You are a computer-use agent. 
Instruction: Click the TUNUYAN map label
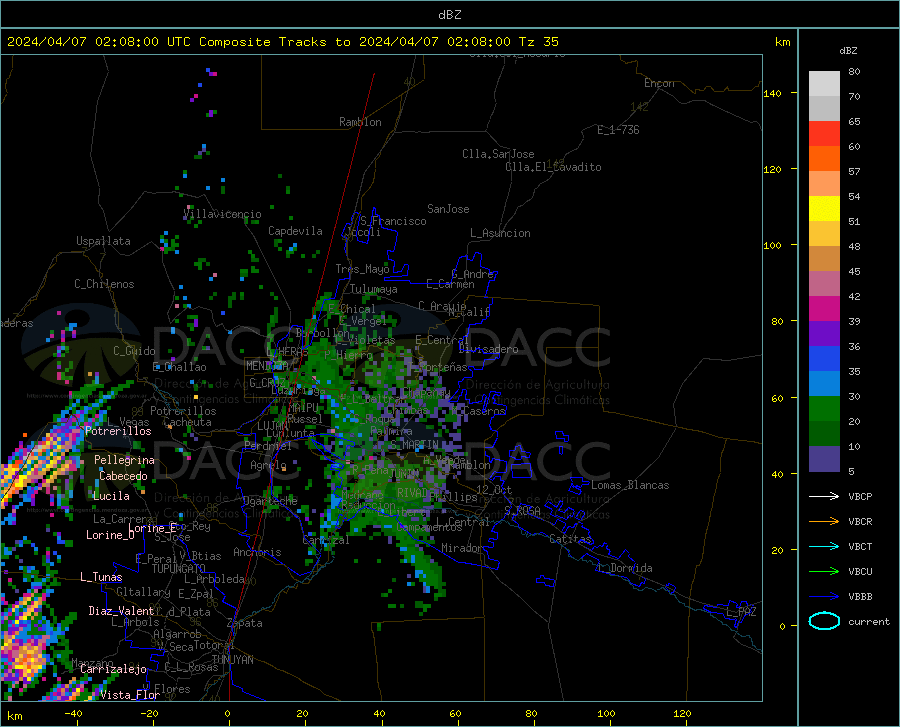pos(232,660)
